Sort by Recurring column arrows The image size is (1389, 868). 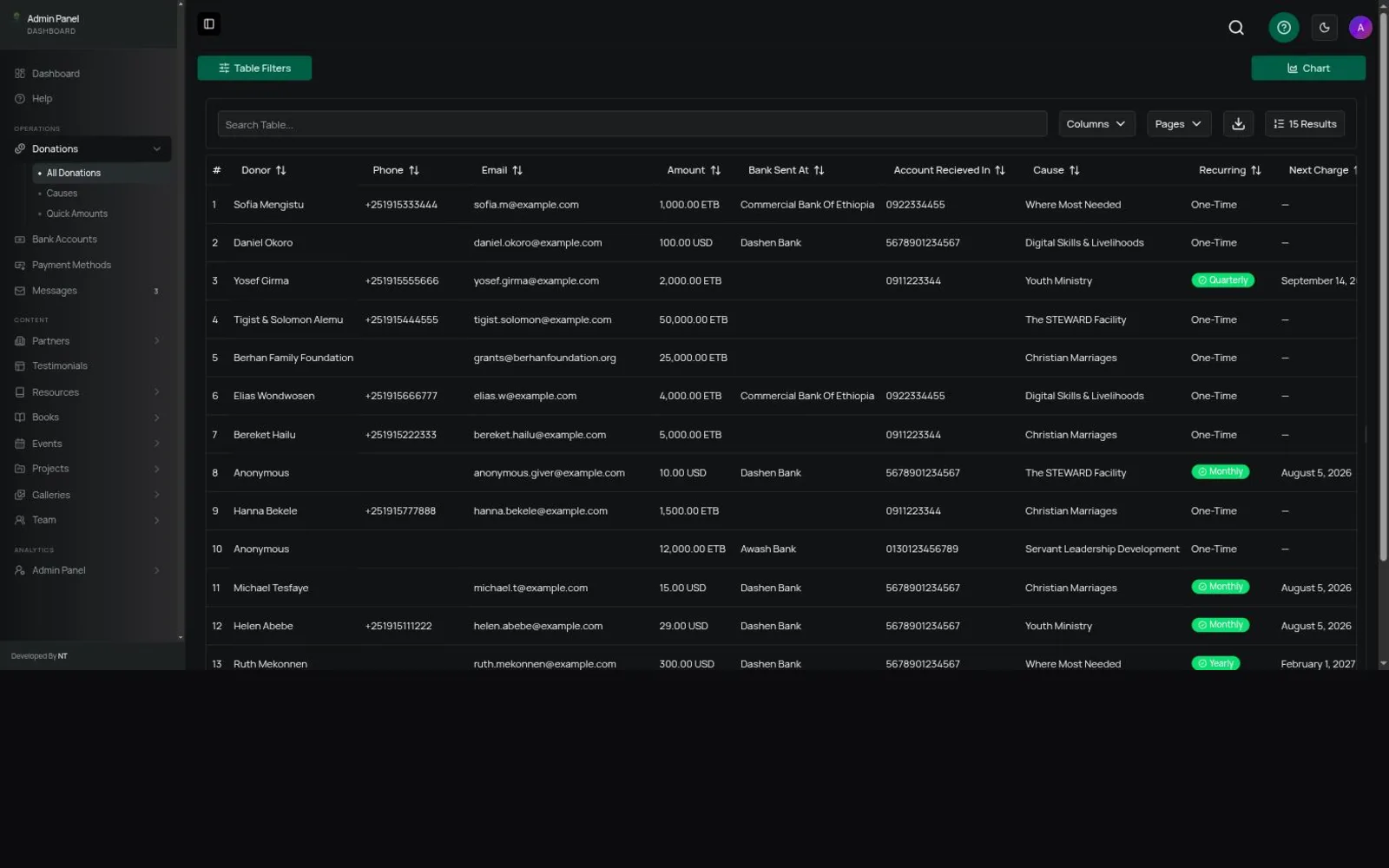point(1256,170)
